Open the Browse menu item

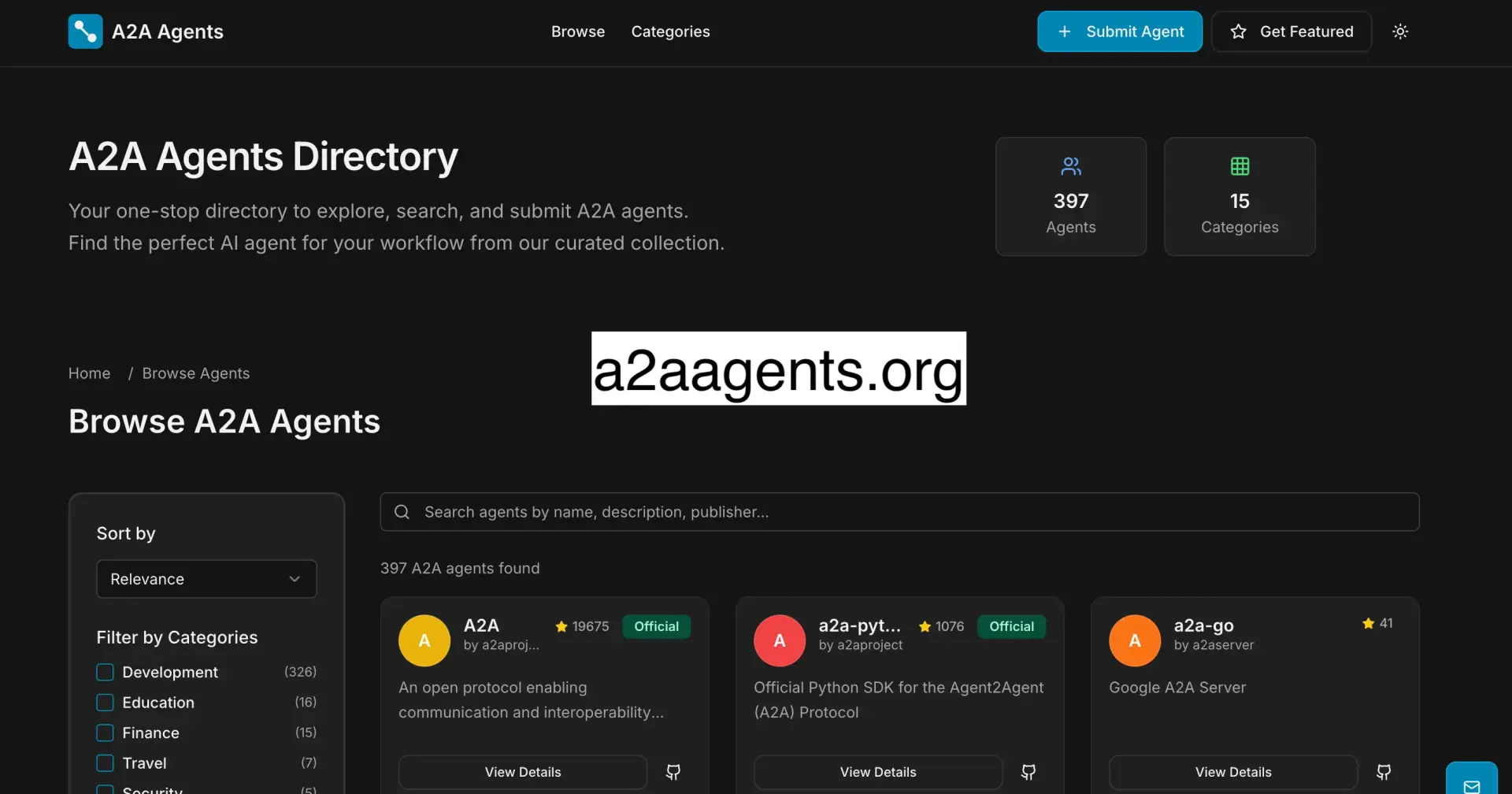click(x=578, y=32)
